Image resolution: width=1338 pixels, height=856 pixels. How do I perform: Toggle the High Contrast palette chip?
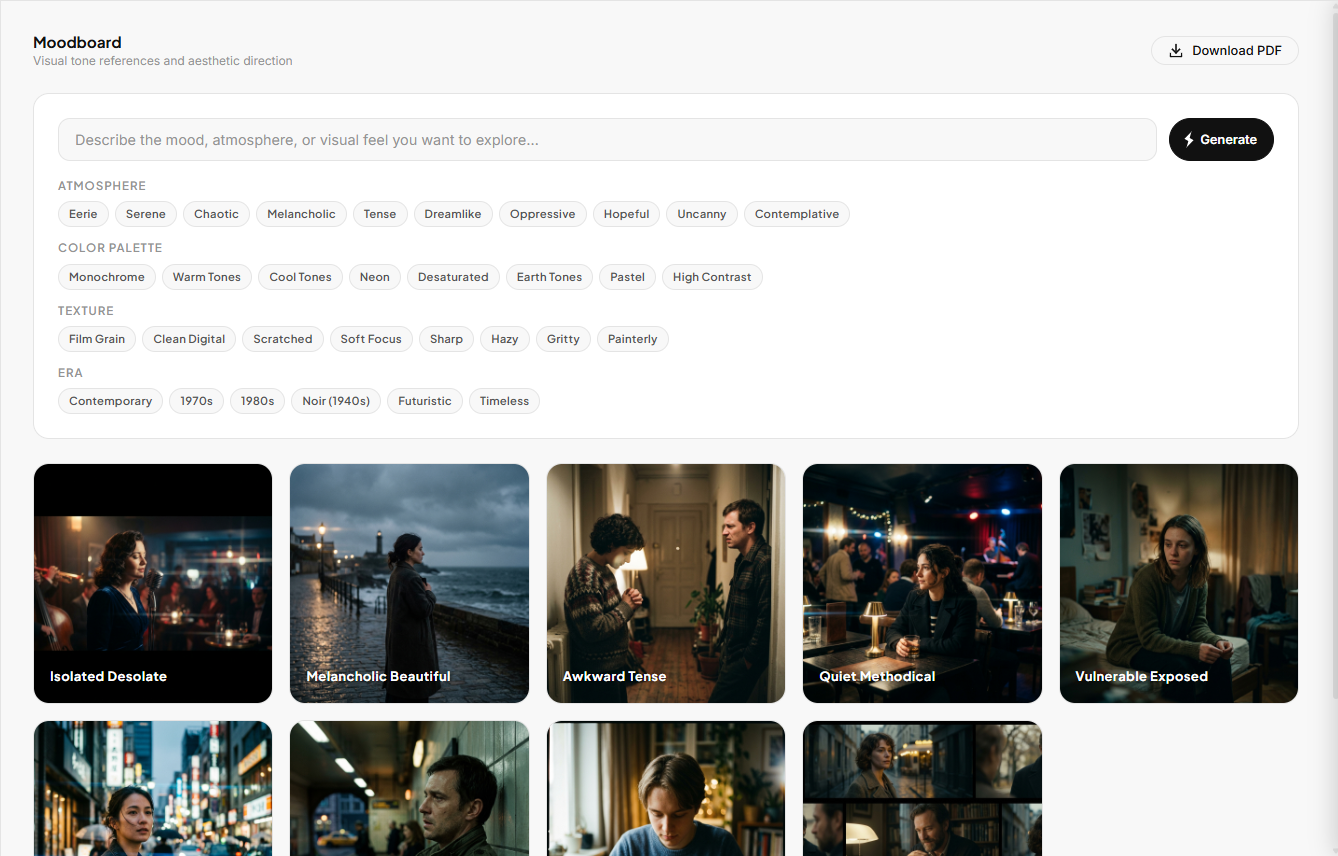point(712,277)
